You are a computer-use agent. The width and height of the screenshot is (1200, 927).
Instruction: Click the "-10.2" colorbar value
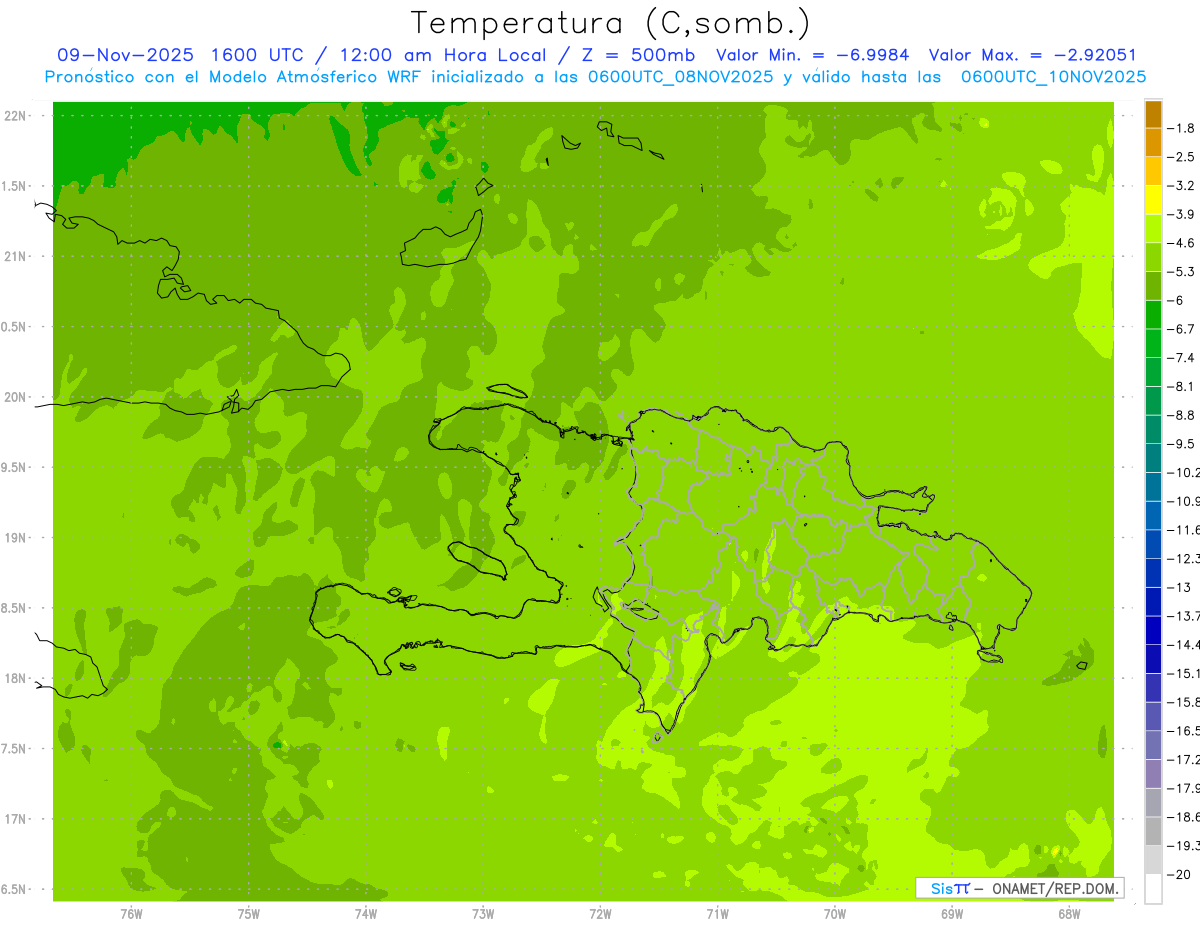(x=1184, y=472)
